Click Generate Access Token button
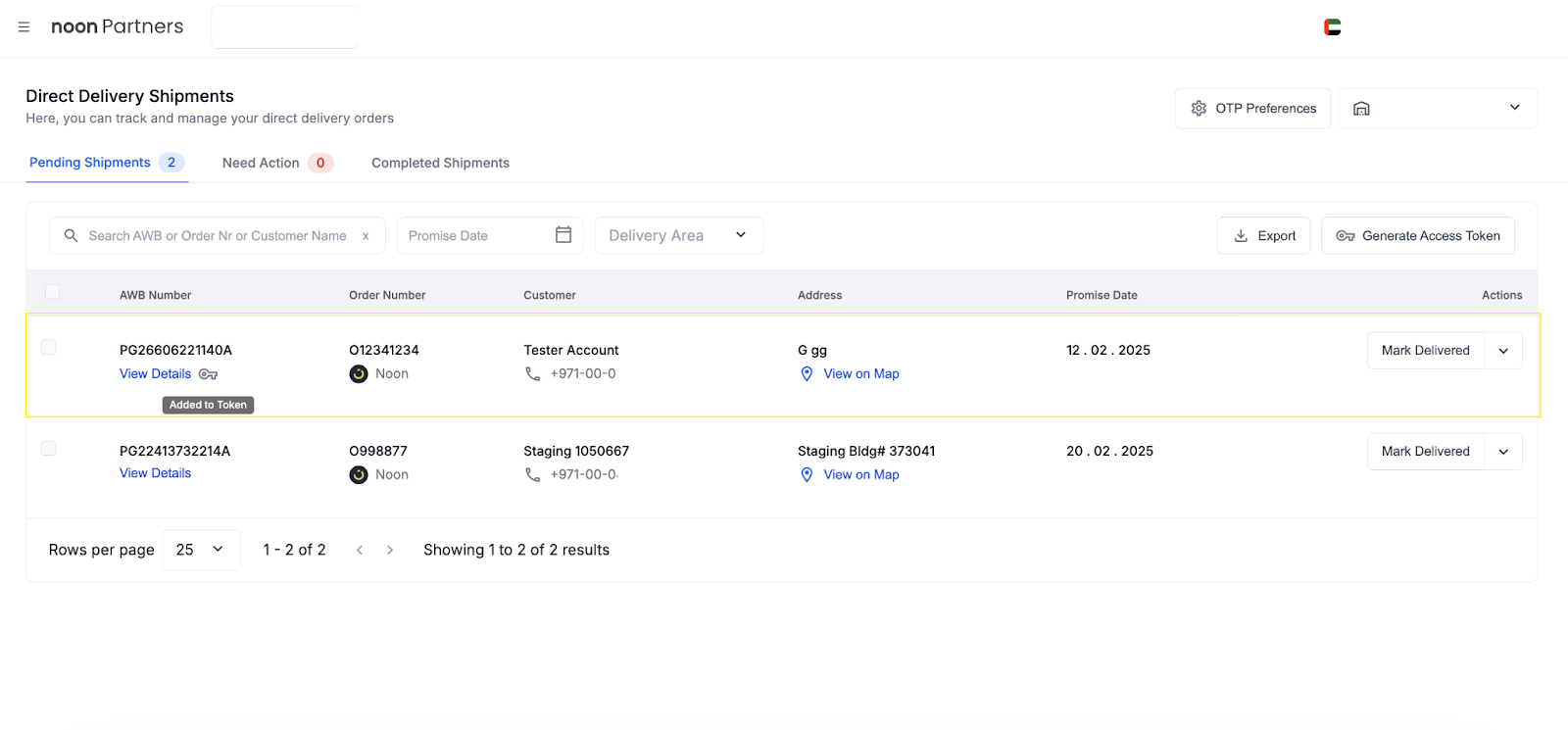 pos(1417,236)
